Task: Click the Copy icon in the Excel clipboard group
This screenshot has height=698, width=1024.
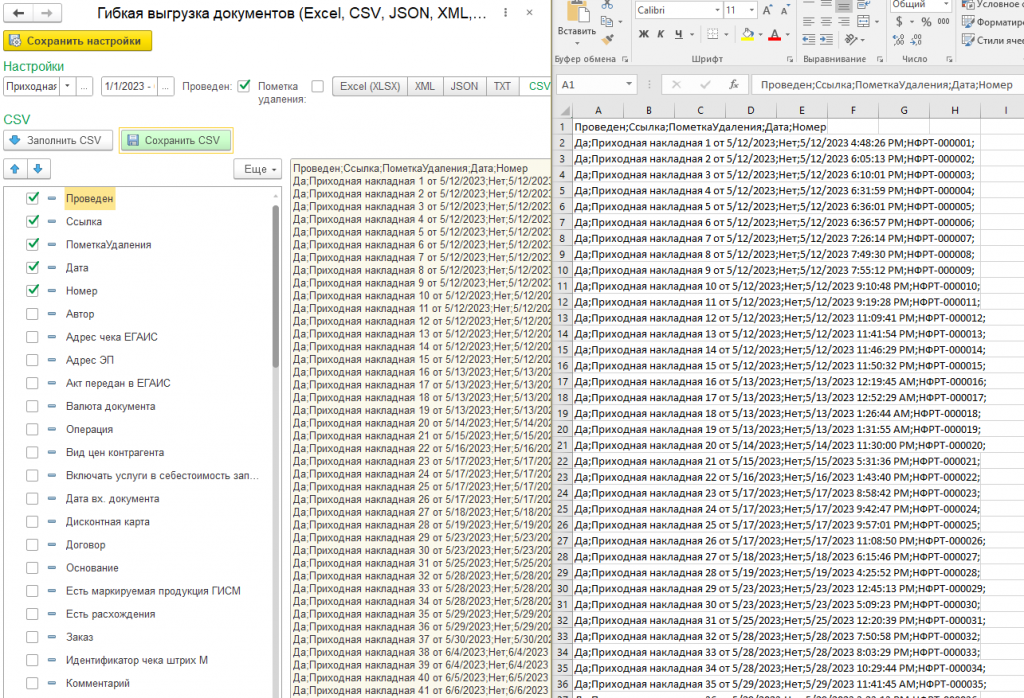Action: point(606,22)
